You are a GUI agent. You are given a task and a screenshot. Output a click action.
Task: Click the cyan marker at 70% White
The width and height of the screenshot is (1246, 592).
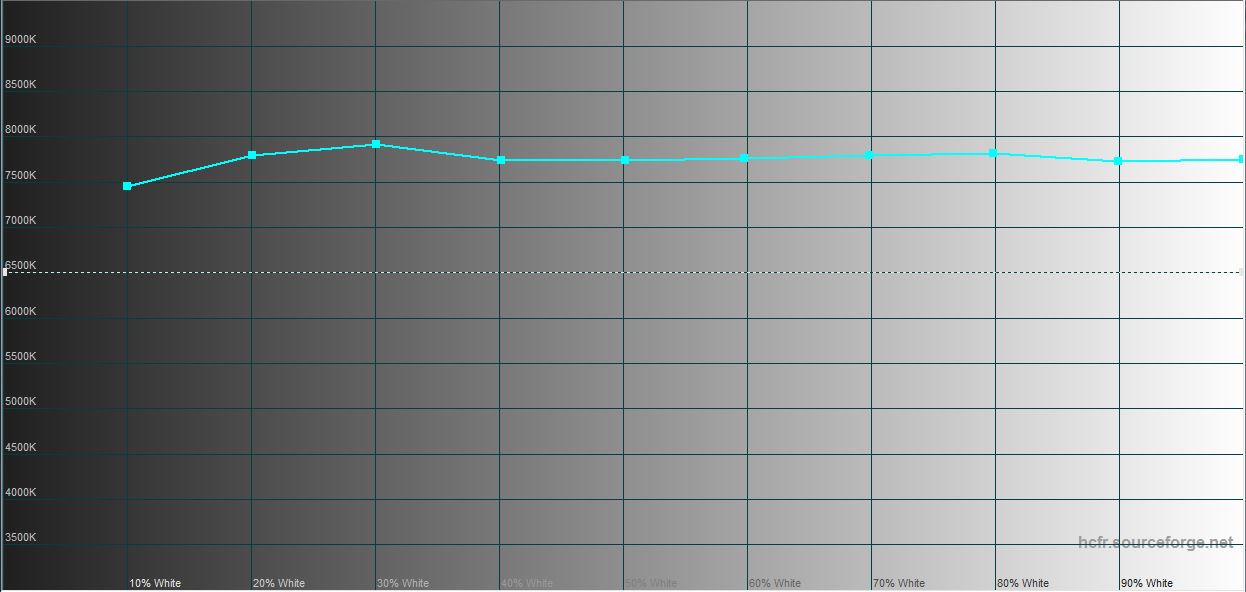coord(870,155)
